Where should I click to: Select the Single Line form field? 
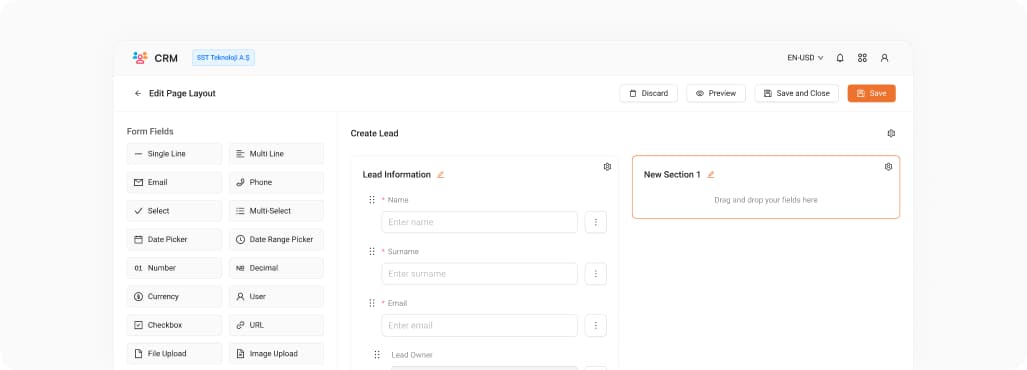(174, 154)
